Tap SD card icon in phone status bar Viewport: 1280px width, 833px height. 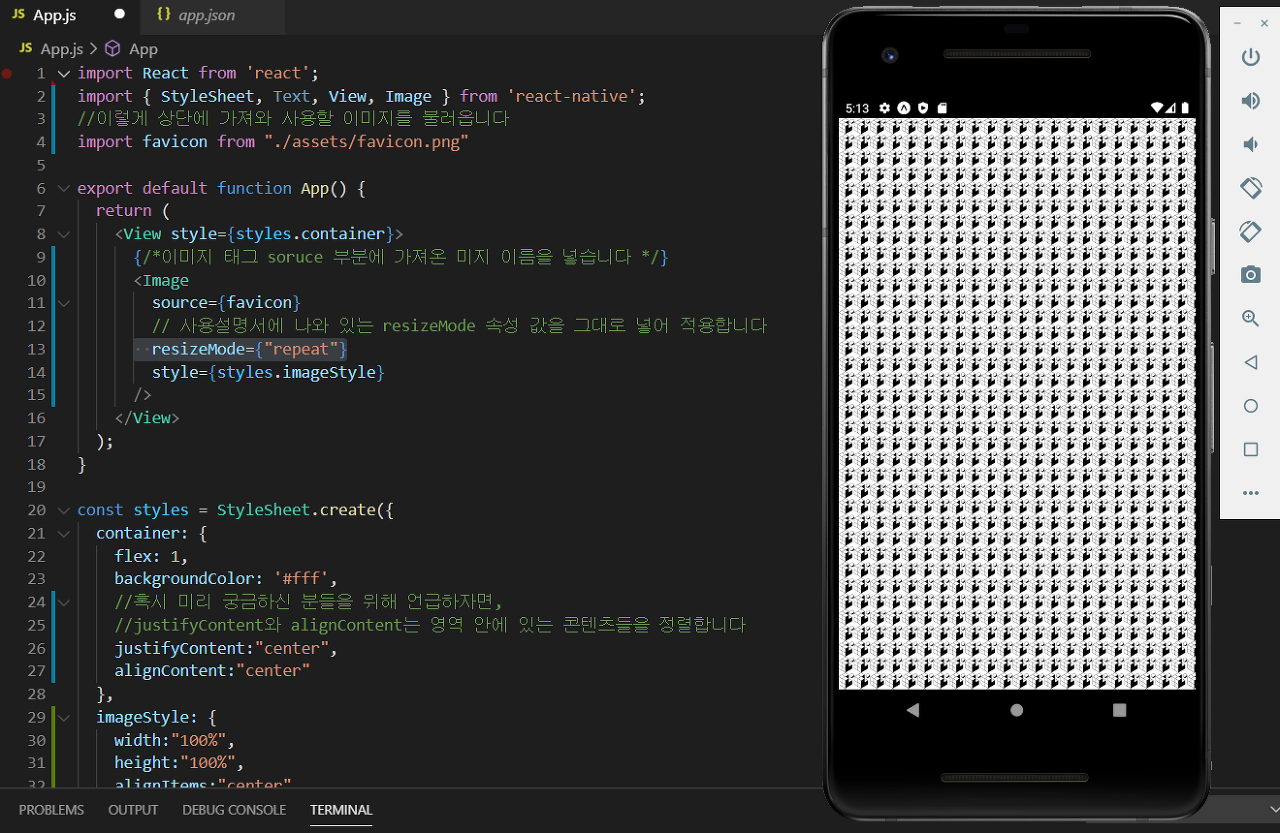pos(941,107)
